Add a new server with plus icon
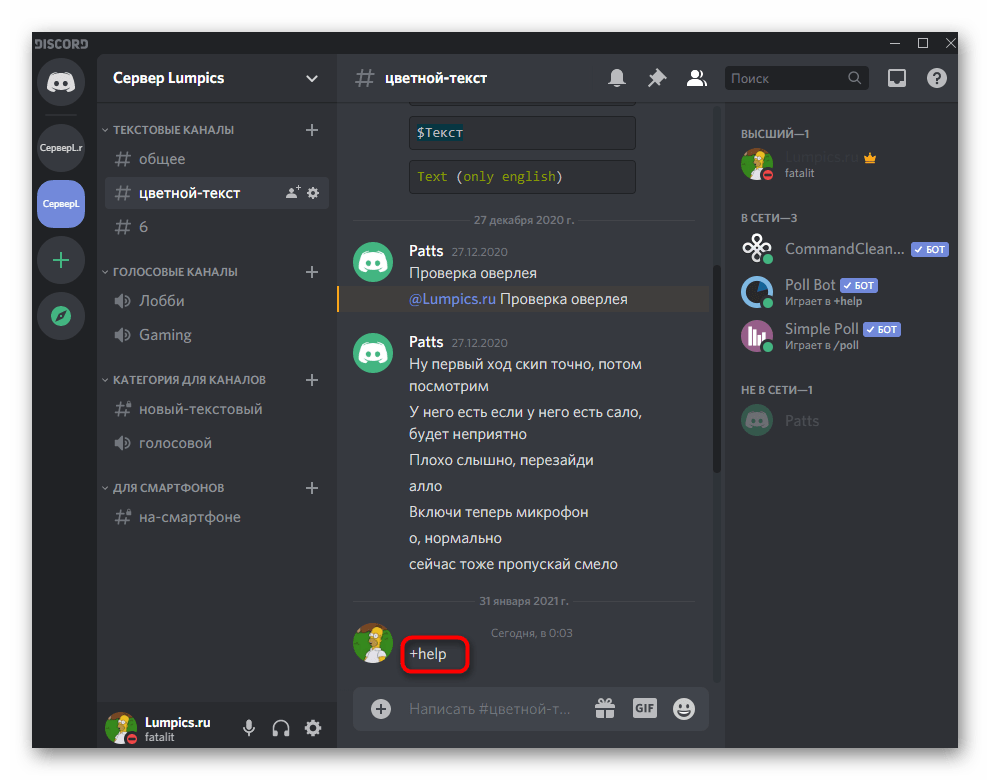Screen dimensions: 990x780 pos(61,260)
